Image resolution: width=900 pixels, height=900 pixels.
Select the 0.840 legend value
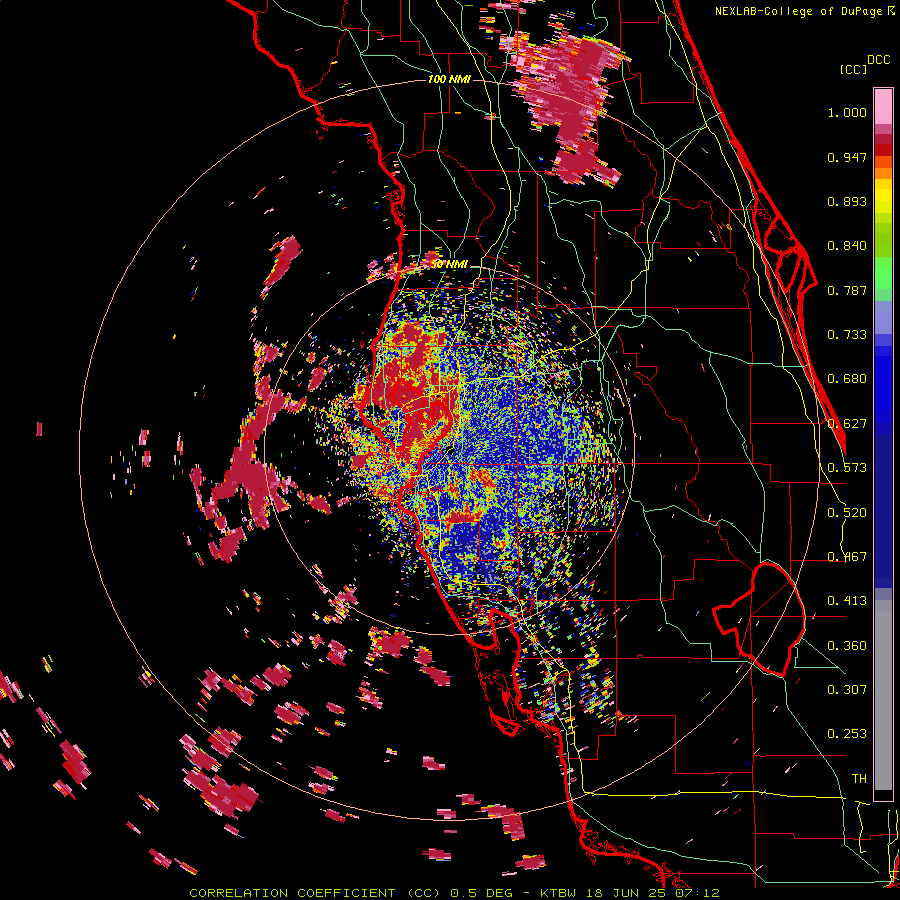point(847,246)
